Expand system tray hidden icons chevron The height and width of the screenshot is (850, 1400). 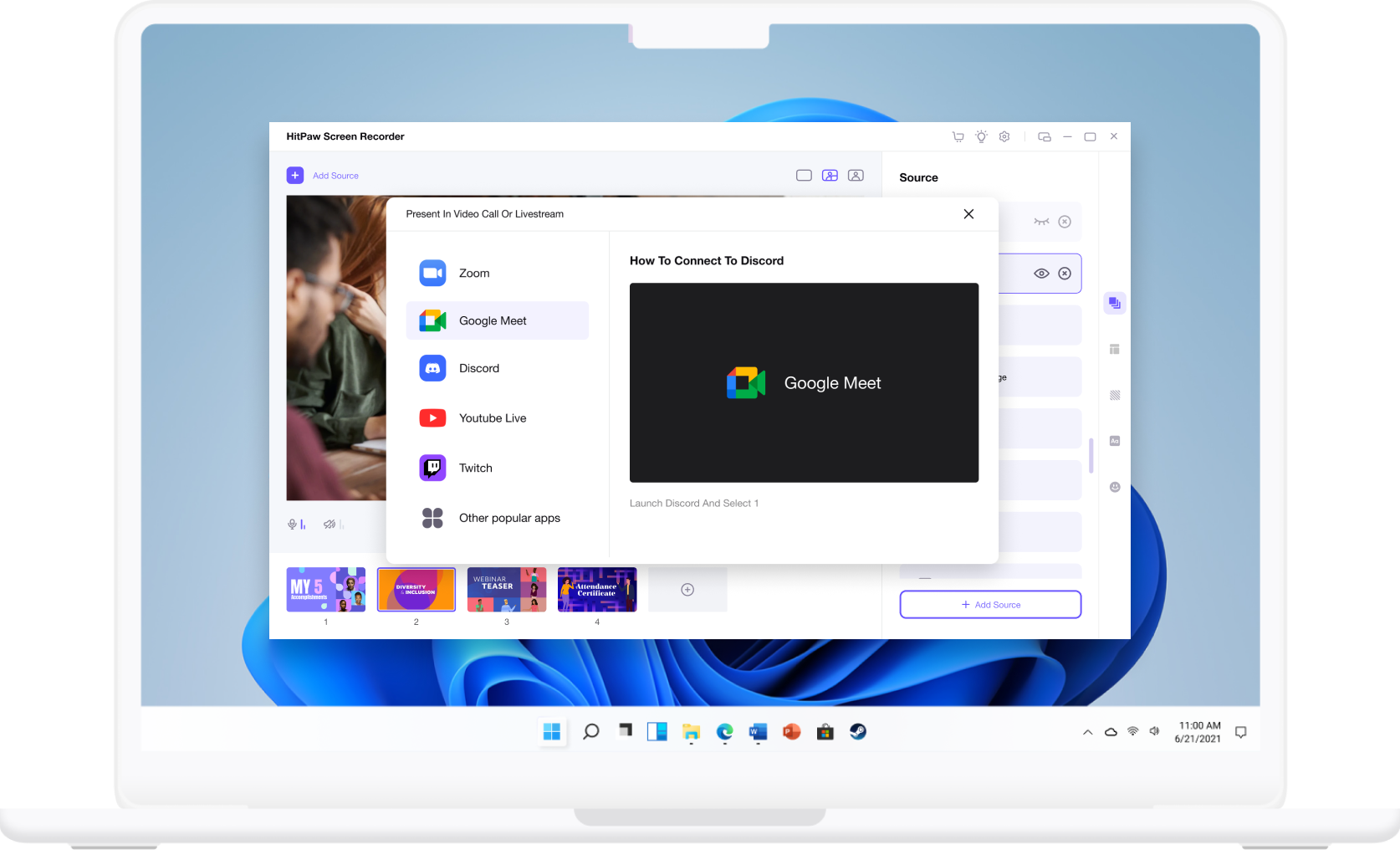point(1087,732)
